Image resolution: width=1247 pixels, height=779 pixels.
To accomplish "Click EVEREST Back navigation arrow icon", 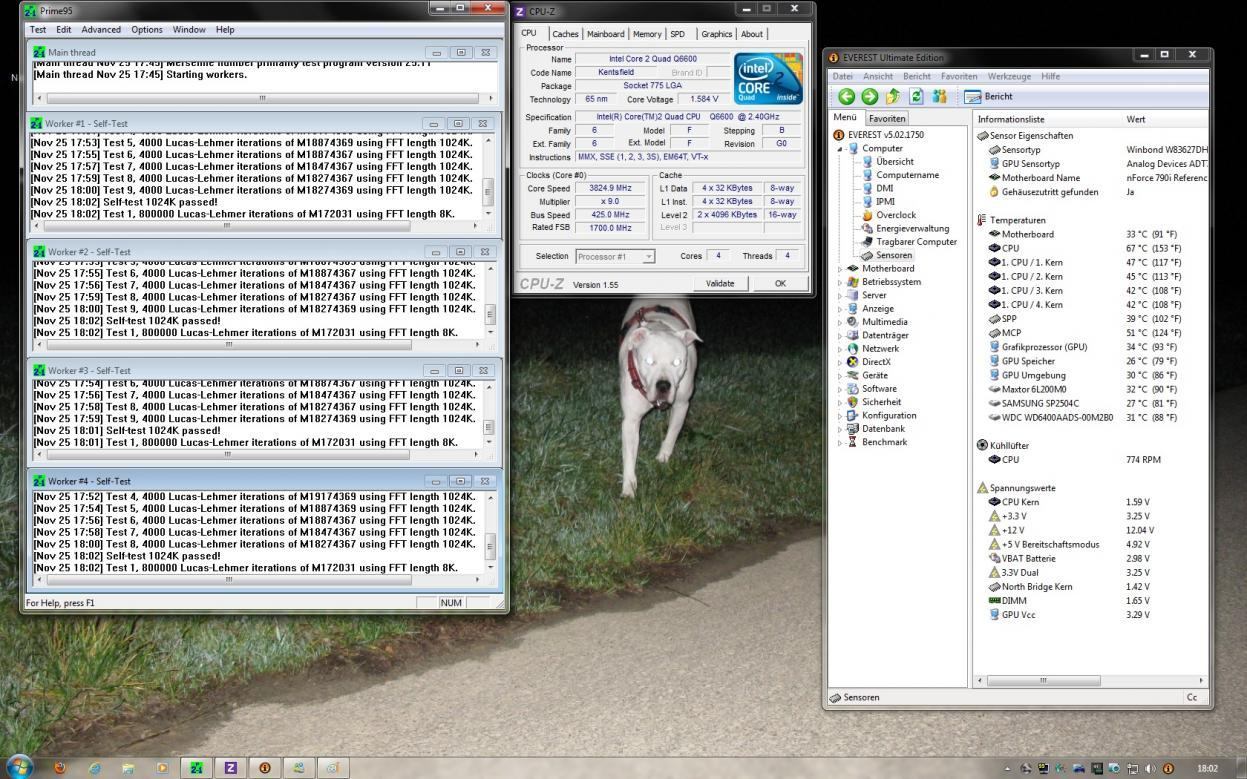I will [x=847, y=96].
